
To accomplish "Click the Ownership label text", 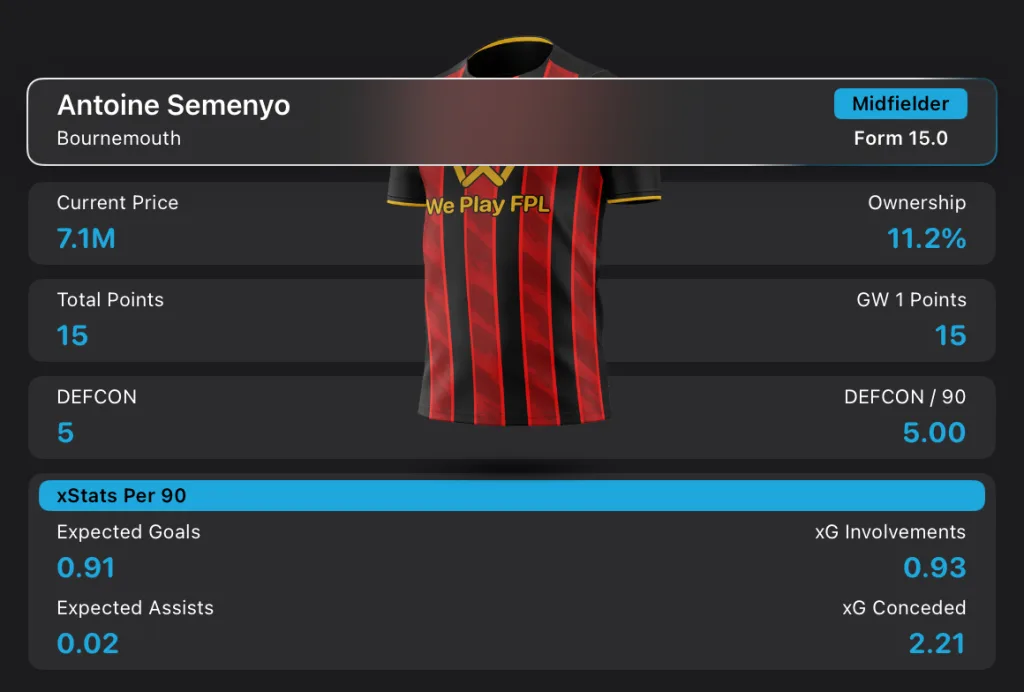I will pyautogui.click(x=917, y=202).
